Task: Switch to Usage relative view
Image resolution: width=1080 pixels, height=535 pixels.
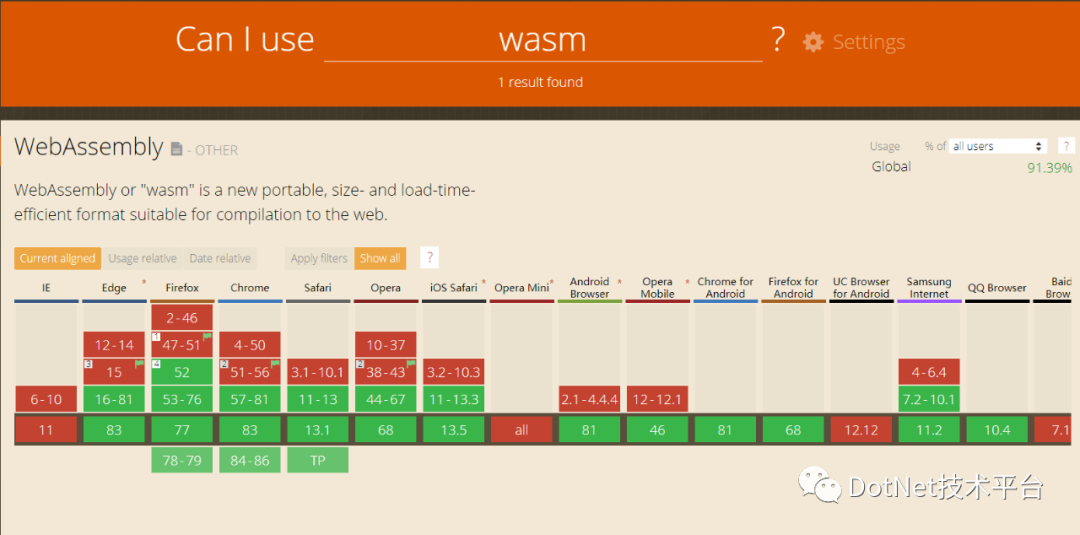Action: point(143,258)
